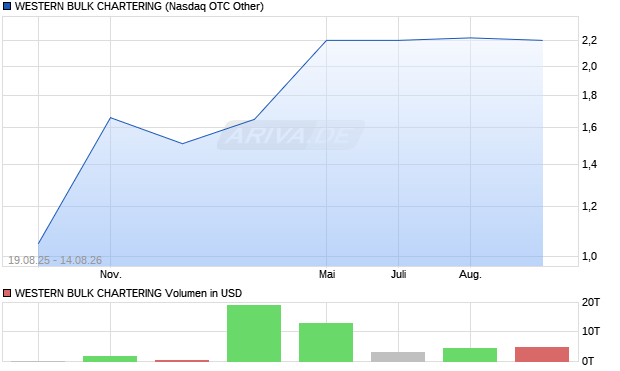The height and width of the screenshot is (371, 620).
Task: Click the 2,0 price axis value
Action: coord(589,66)
